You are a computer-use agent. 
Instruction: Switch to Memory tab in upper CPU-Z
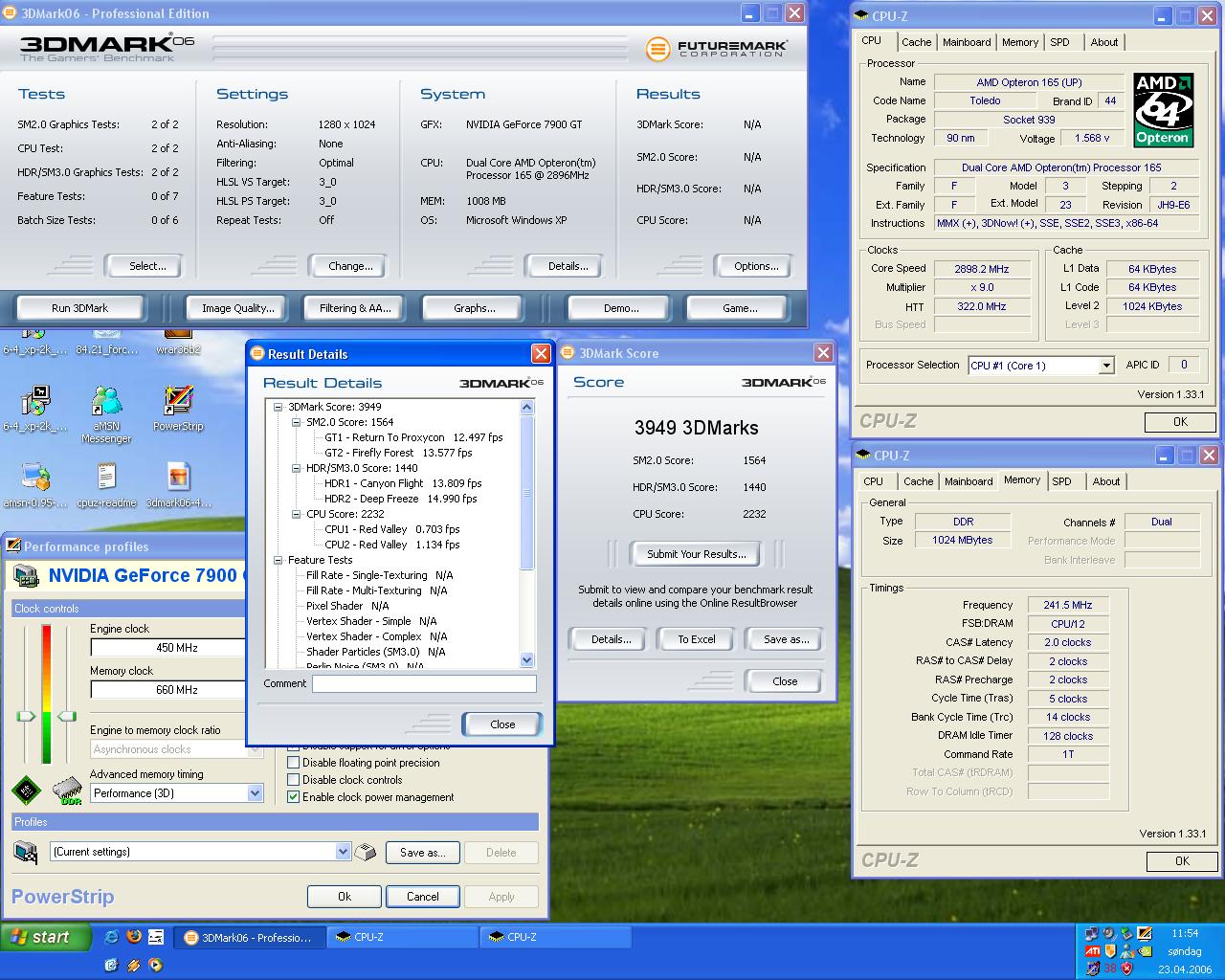pos(1020,42)
